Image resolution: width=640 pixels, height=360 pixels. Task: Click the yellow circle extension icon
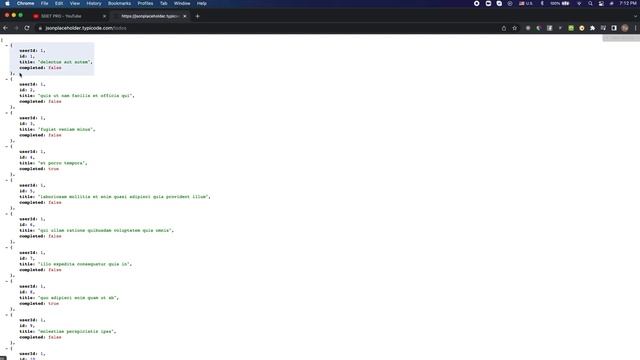(x=582, y=28)
